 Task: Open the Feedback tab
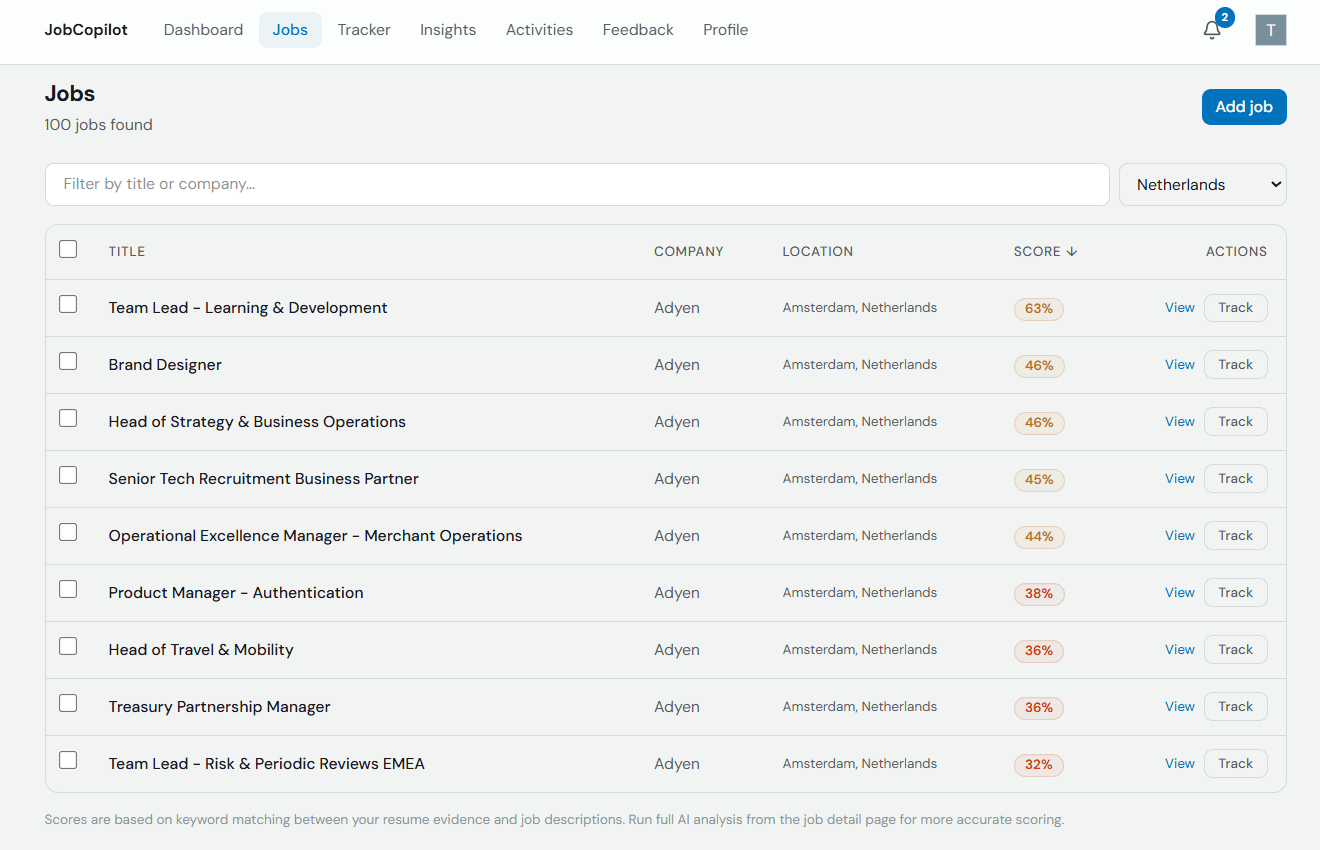click(x=638, y=30)
